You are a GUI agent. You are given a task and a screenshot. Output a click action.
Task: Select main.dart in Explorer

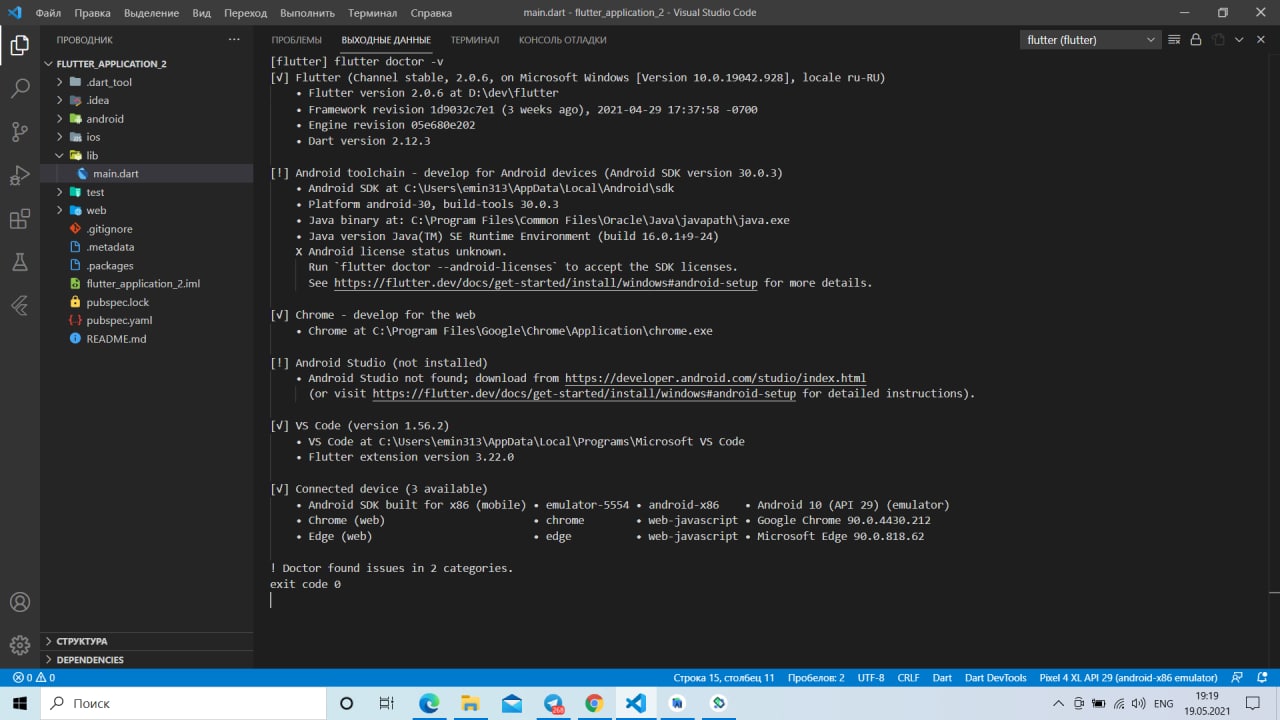click(x=147, y=174)
